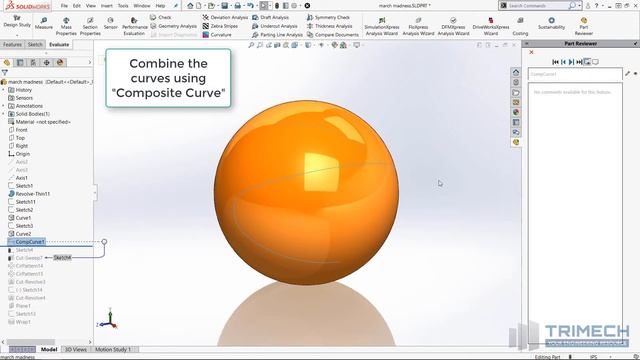Screen dimensions: 640x360
Task: Open the Costing tool
Action: (x=520, y=26)
